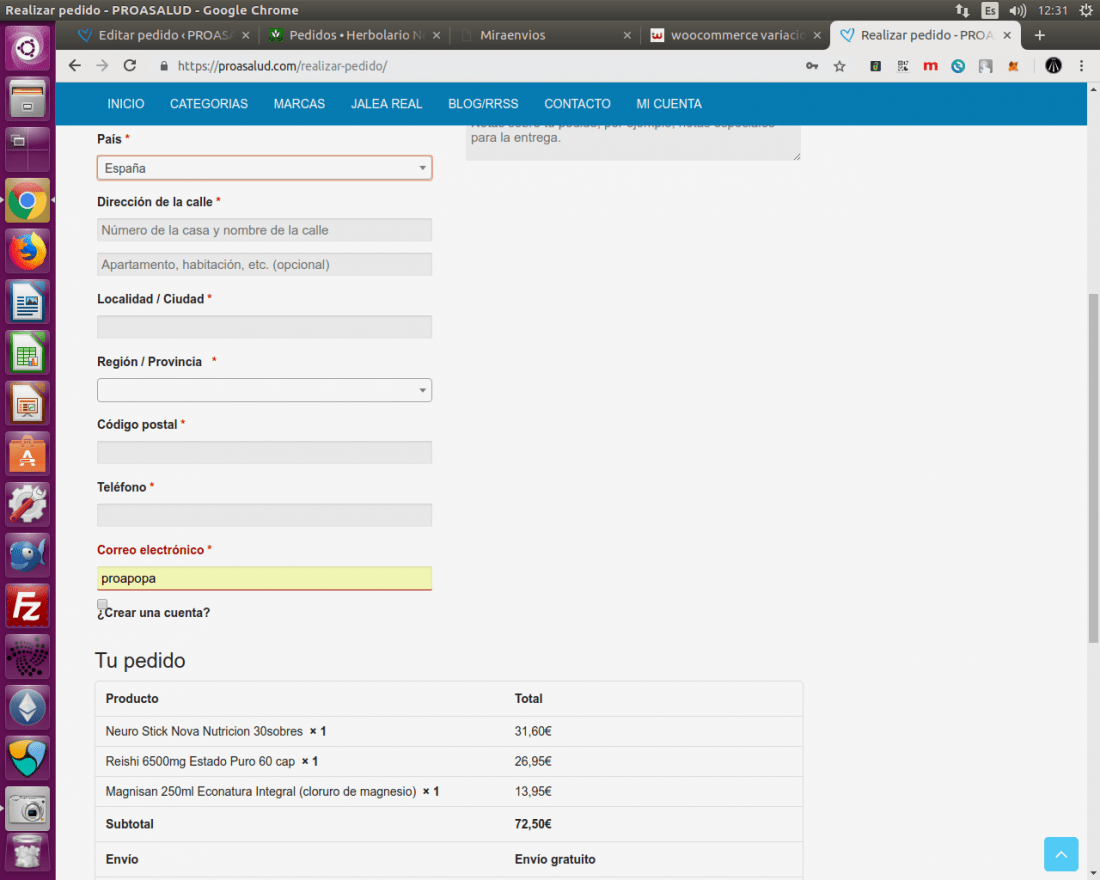Open the Chrome three-dot menu
This screenshot has width=1100, height=880.
1081,66
